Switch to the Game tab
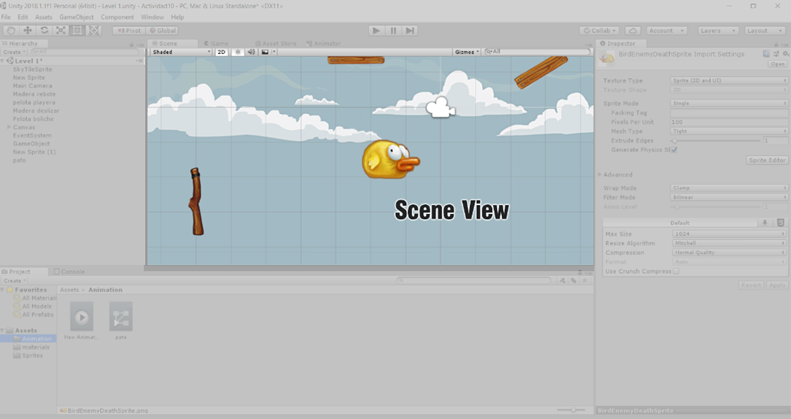791x419 pixels. point(216,43)
